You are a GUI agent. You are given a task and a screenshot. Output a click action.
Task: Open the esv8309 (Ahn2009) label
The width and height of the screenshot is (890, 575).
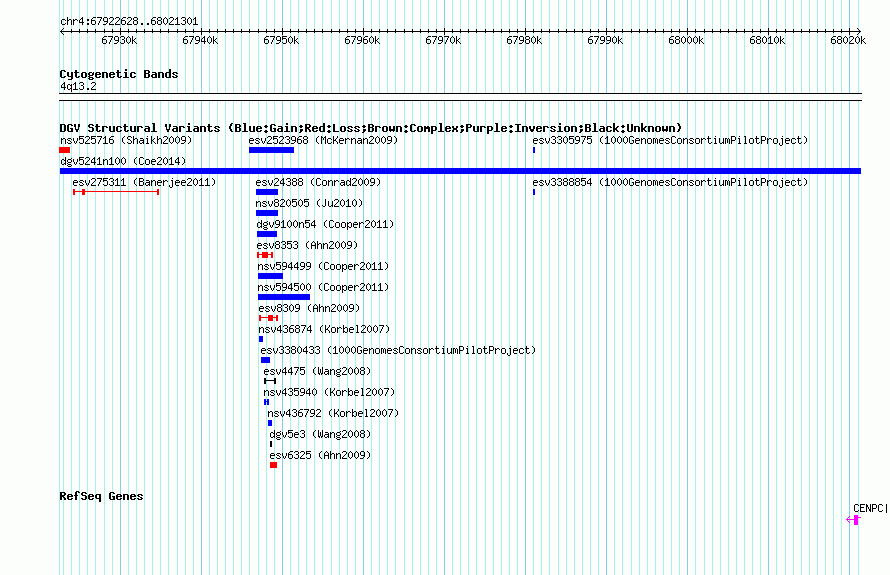click(x=309, y=308)
